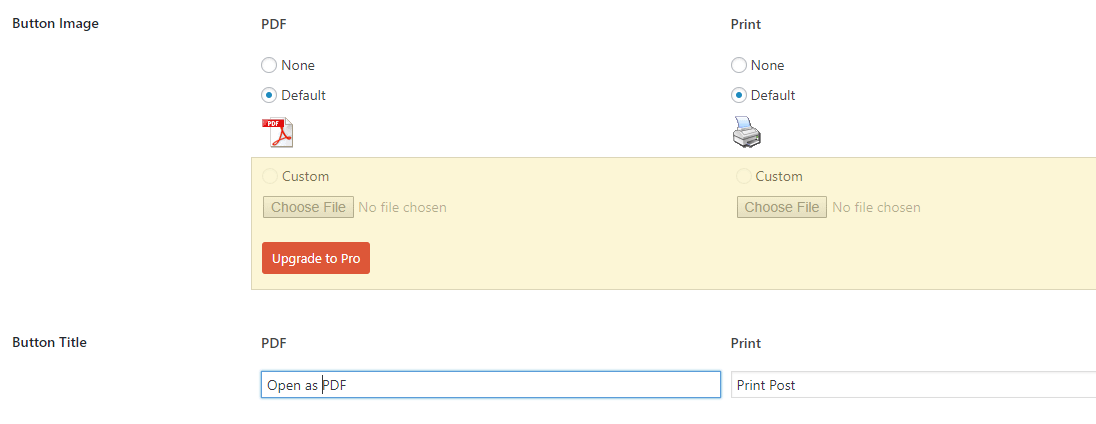Screen dimensions: 1096x424
Task: Select Default for the Print button image
Action: (739, 96)
